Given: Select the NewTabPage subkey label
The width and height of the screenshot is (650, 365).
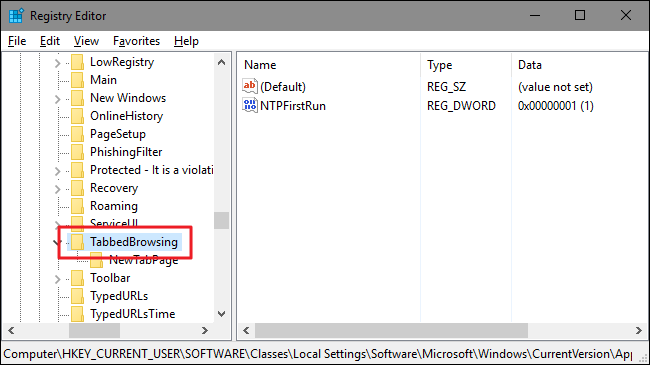Looking at the screenshot, I should click(x=143, y=260).
